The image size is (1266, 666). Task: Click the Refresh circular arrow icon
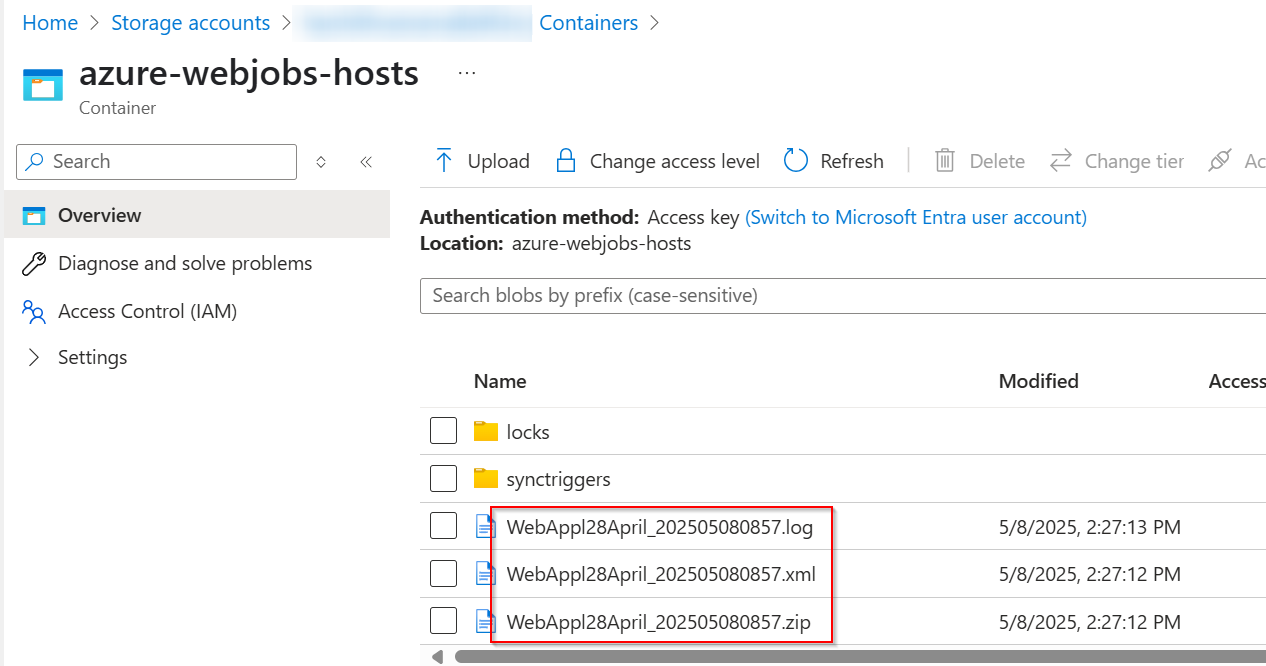click(796, 161)
